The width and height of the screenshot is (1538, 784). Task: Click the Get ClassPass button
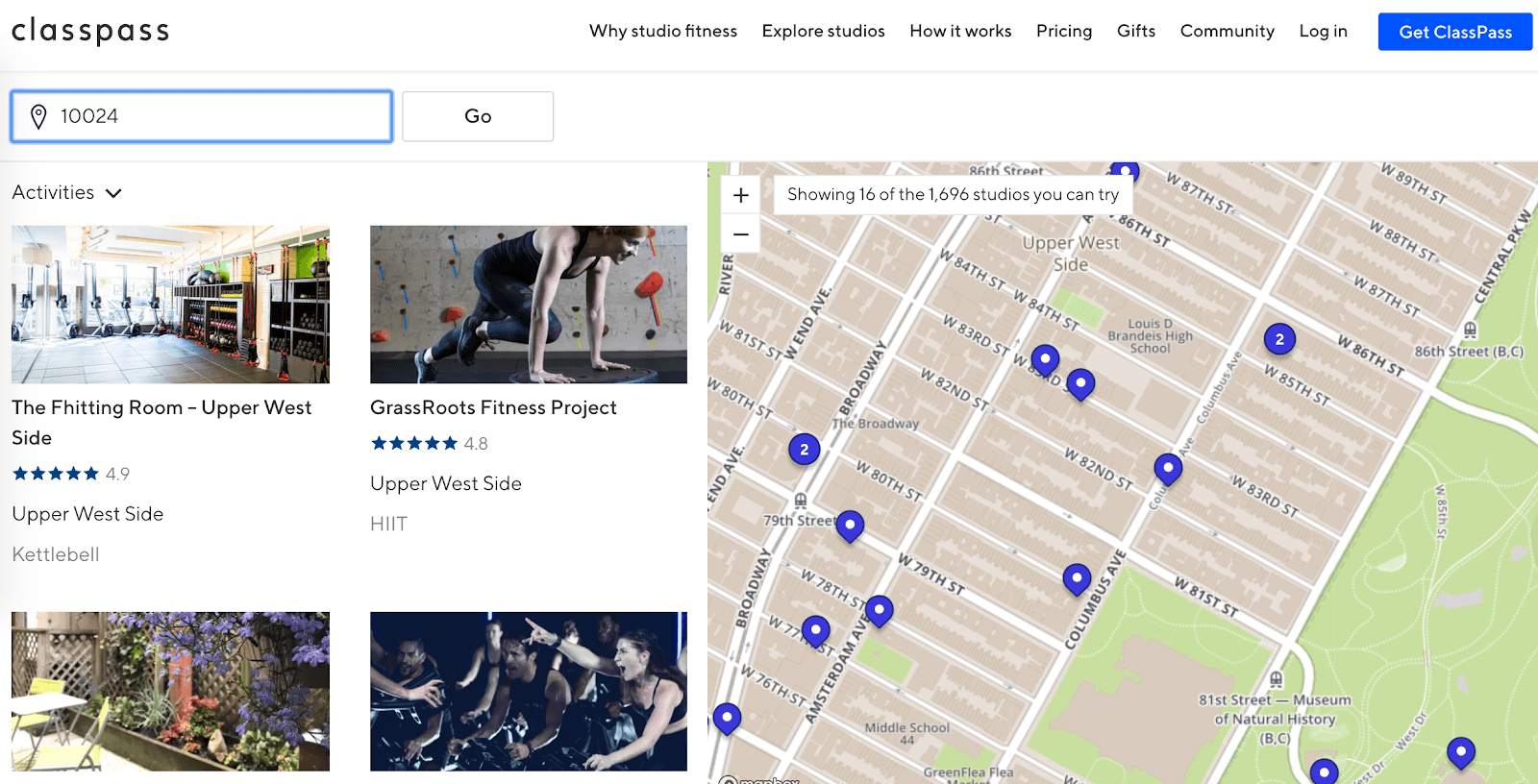click(1455, 32)
